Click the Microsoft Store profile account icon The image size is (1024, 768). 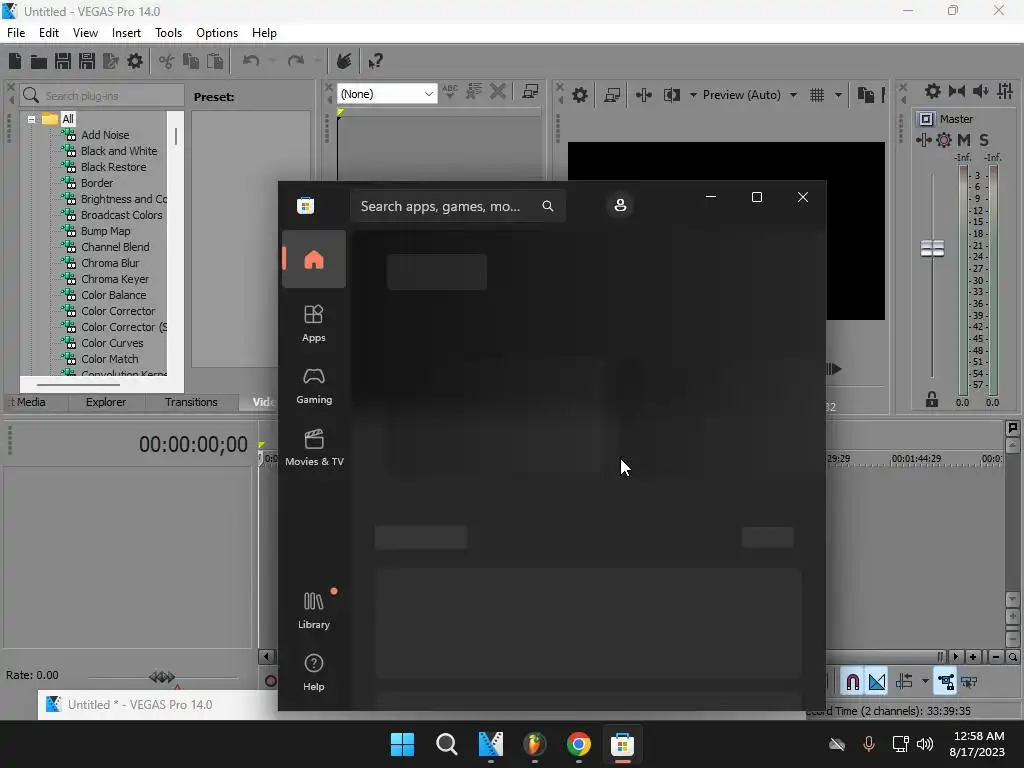(620, 205)
